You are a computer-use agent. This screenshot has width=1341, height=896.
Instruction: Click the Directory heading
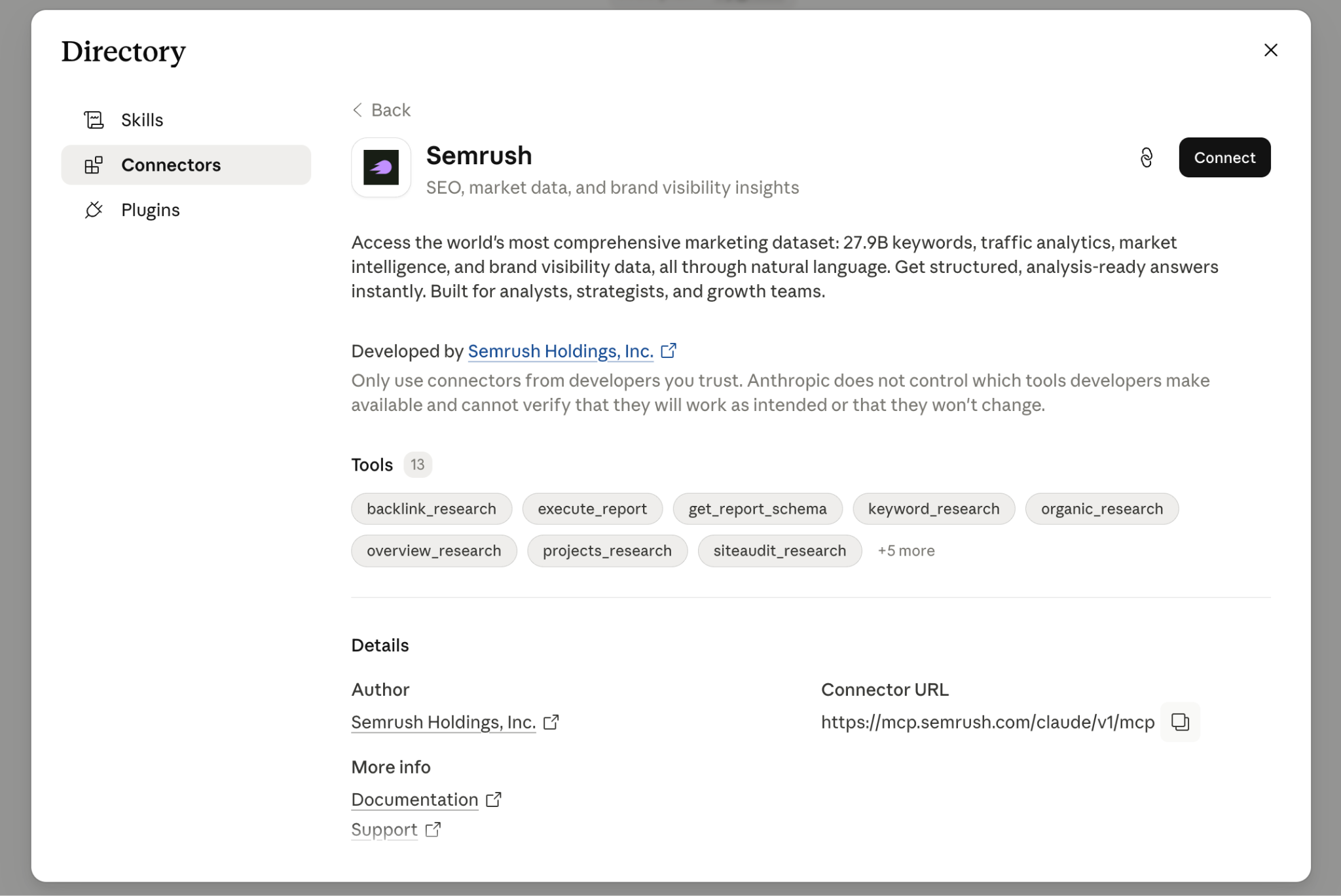coord(124,52)
